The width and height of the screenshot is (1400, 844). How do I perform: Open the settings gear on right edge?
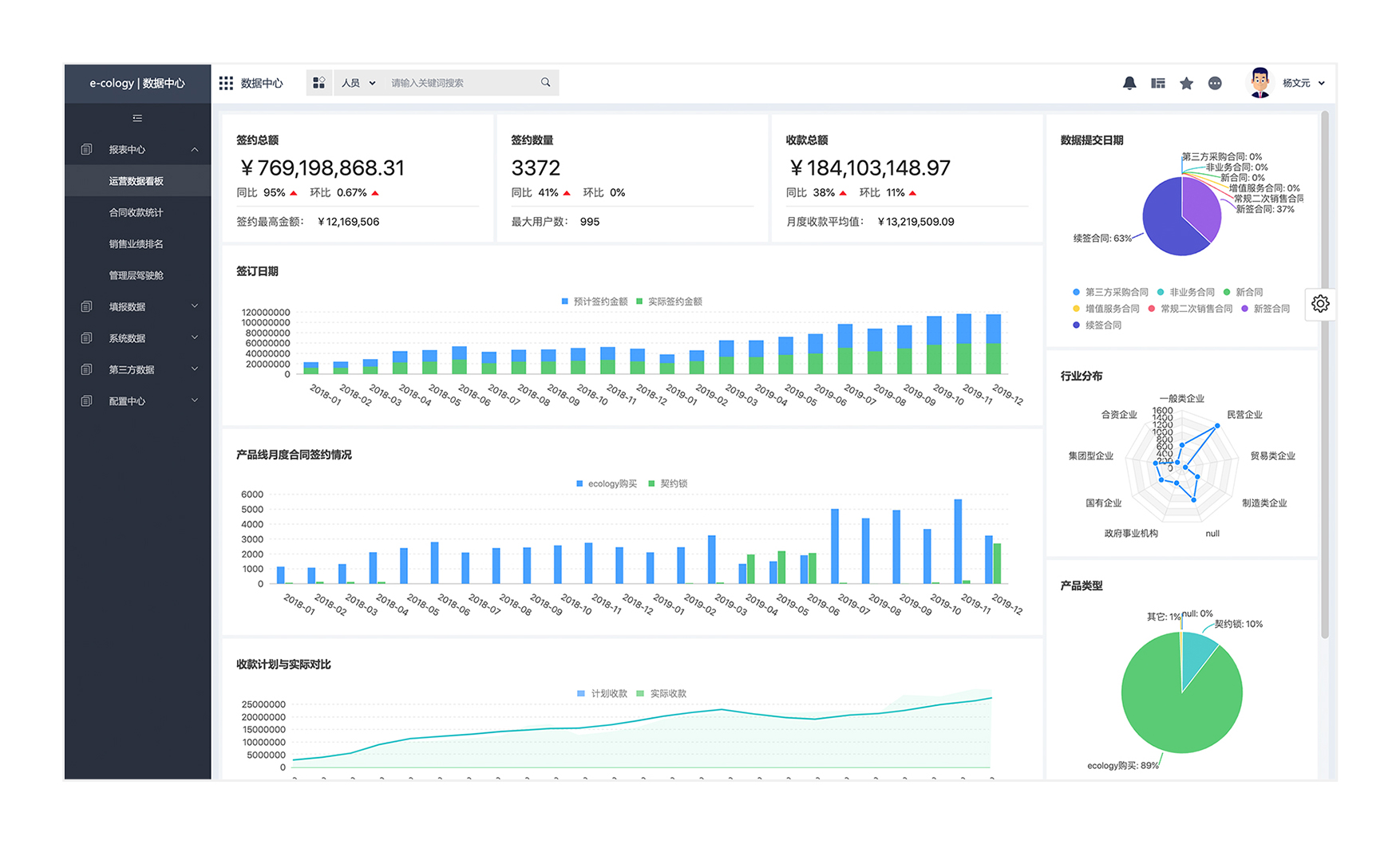1320,304
